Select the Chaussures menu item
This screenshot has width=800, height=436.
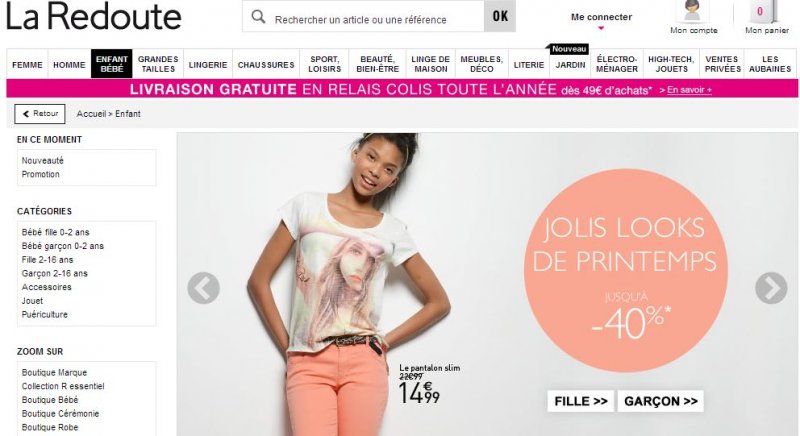tap(266, 65)
